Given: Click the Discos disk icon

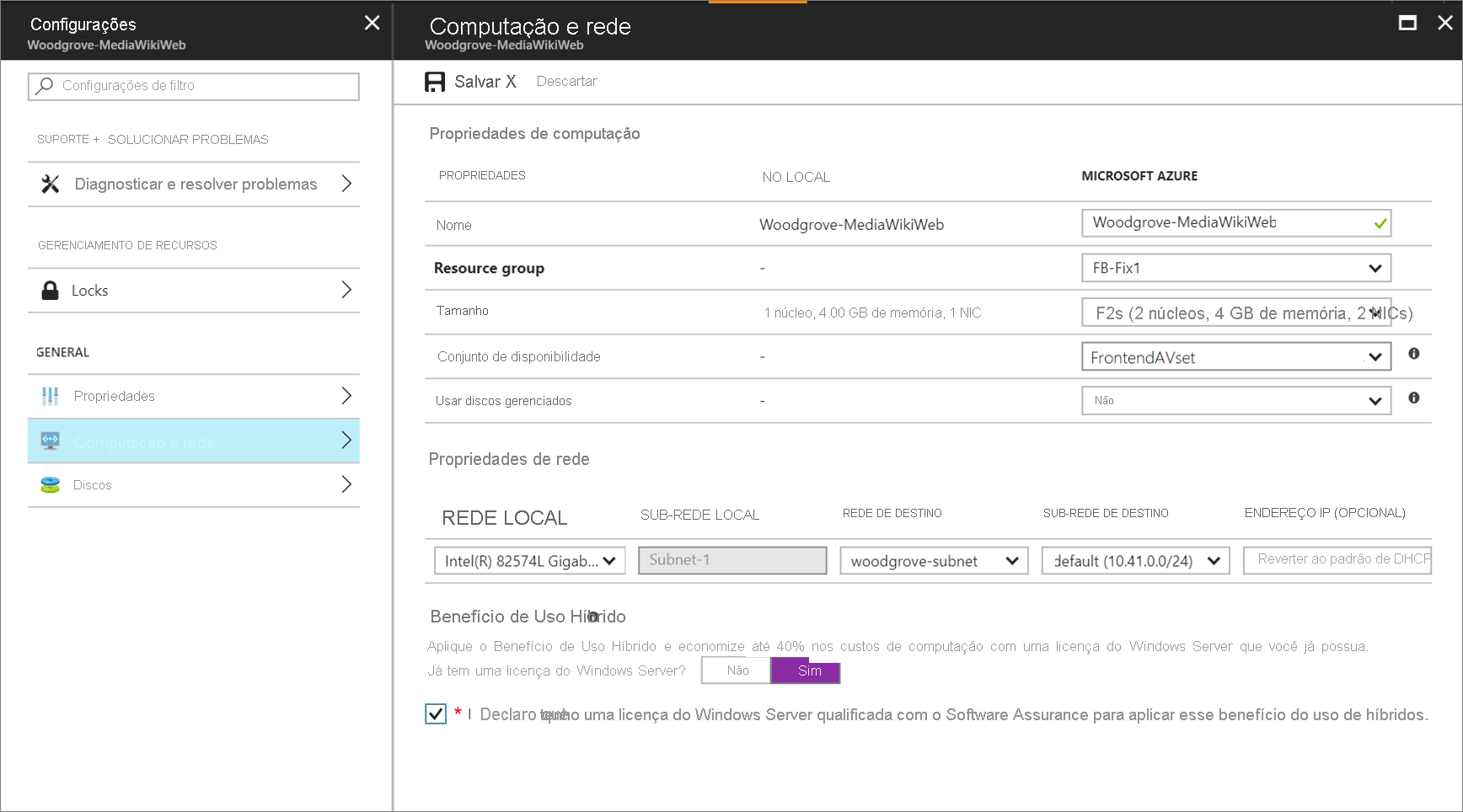Looking at the screenshot, I should [51, 485].
